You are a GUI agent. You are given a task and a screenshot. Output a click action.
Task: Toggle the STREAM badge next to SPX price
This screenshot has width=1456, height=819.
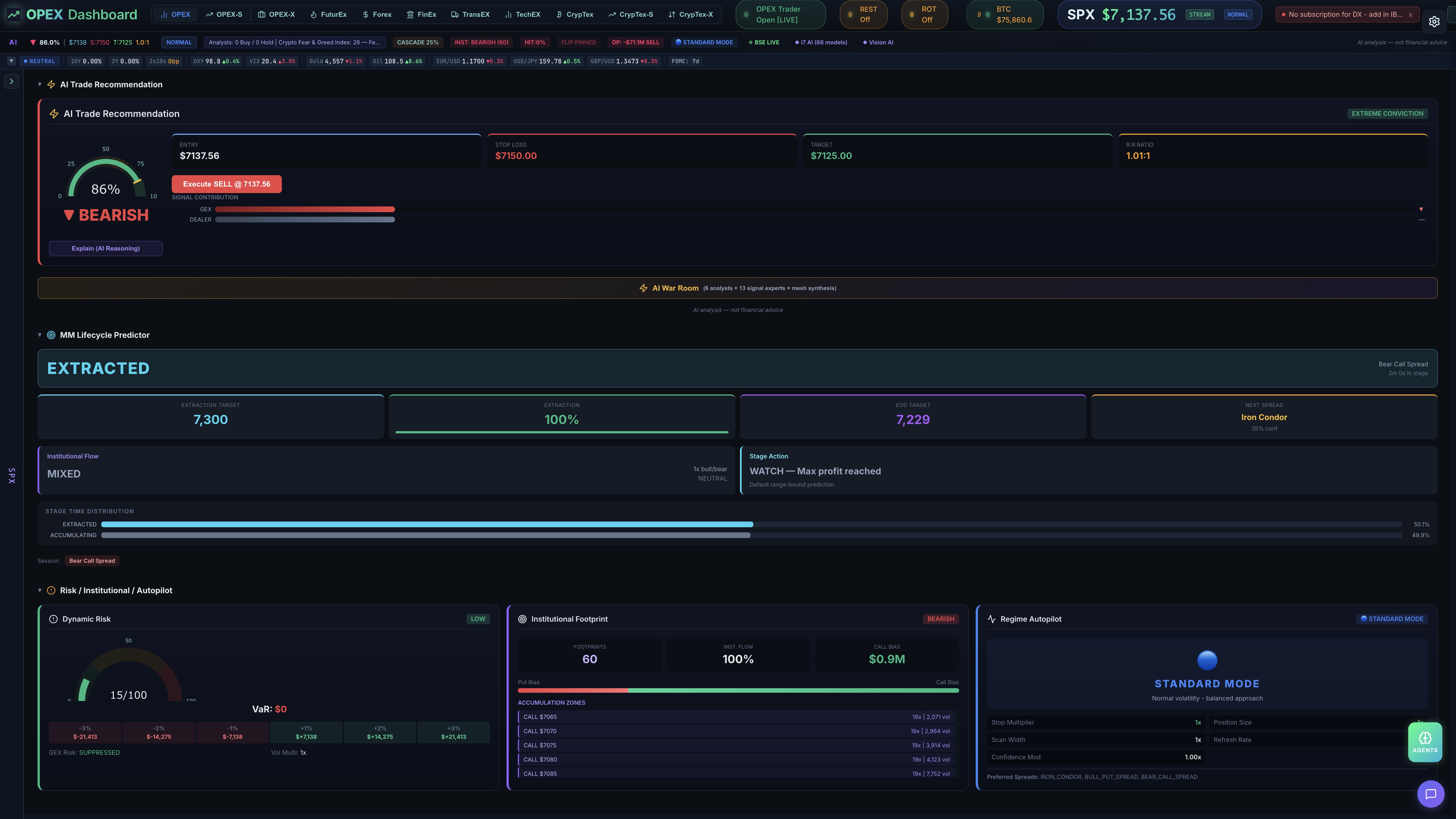coord(1199,15)
